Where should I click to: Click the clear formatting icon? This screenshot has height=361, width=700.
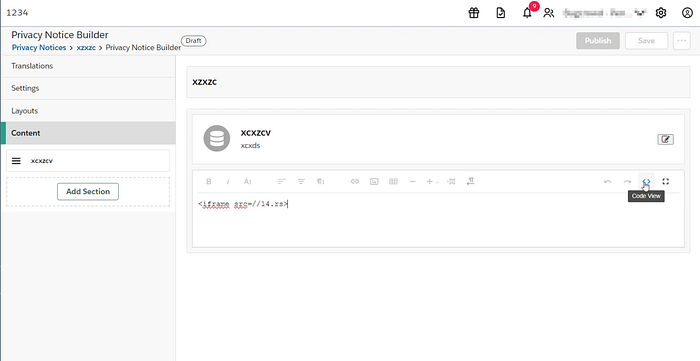pyautogui.click(x=451, y=182)
